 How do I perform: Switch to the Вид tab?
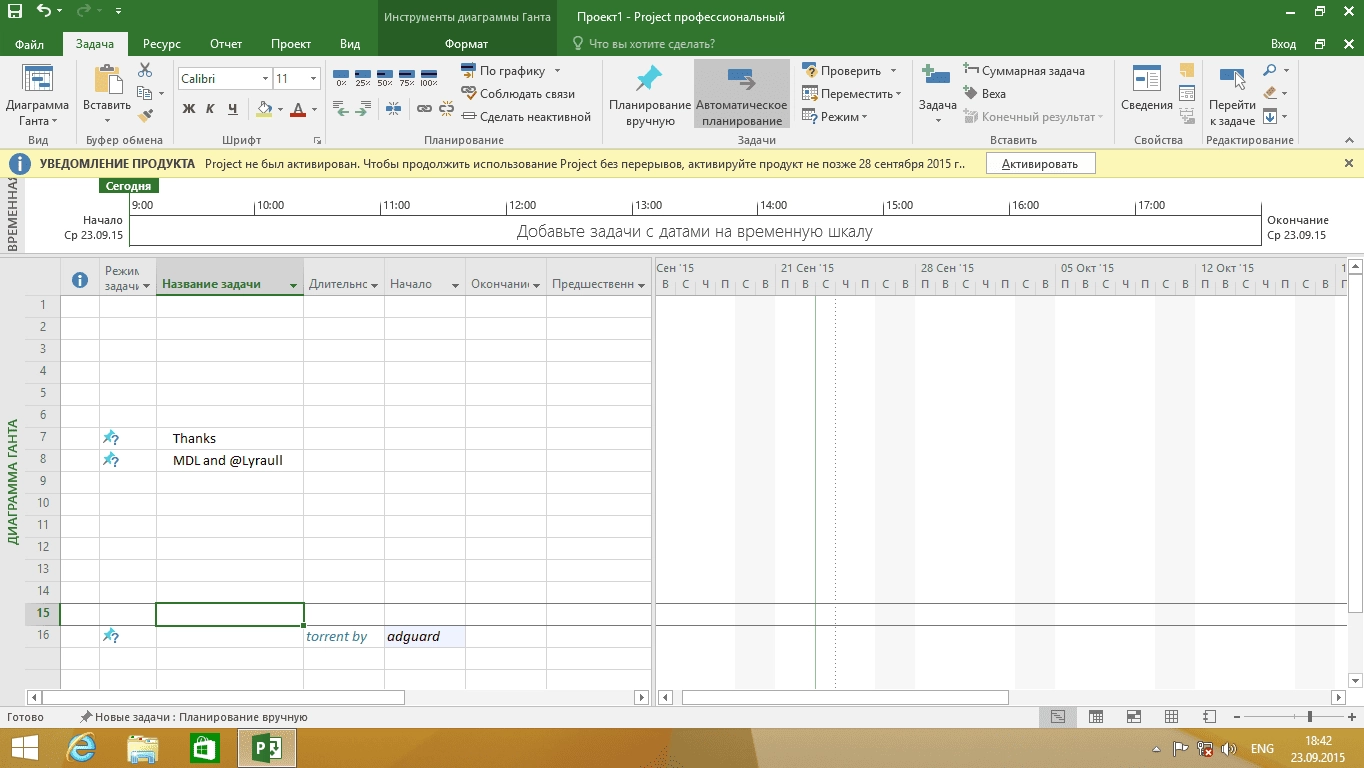click(x=350, y=44)
